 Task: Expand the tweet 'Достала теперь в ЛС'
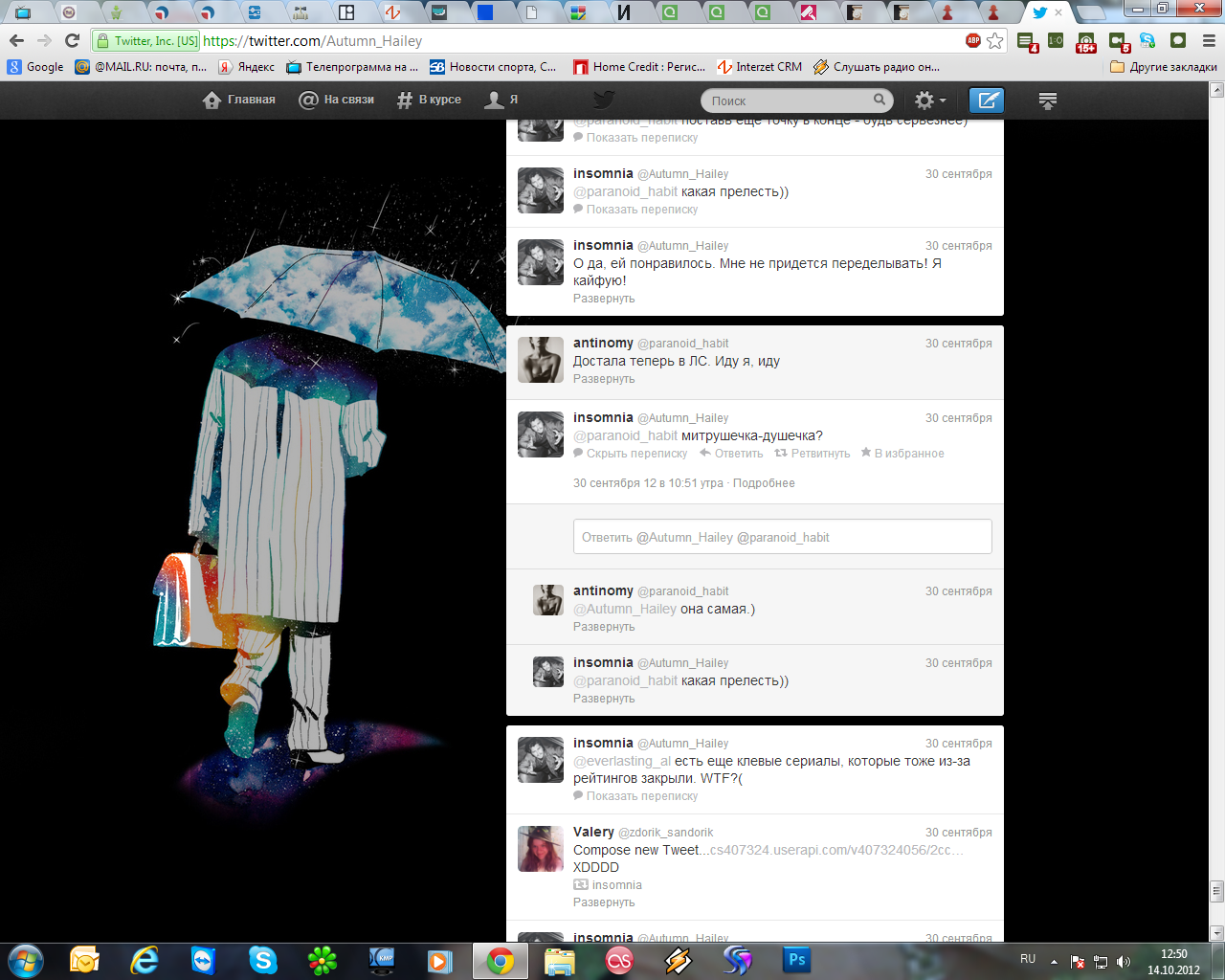click(604, 379)
